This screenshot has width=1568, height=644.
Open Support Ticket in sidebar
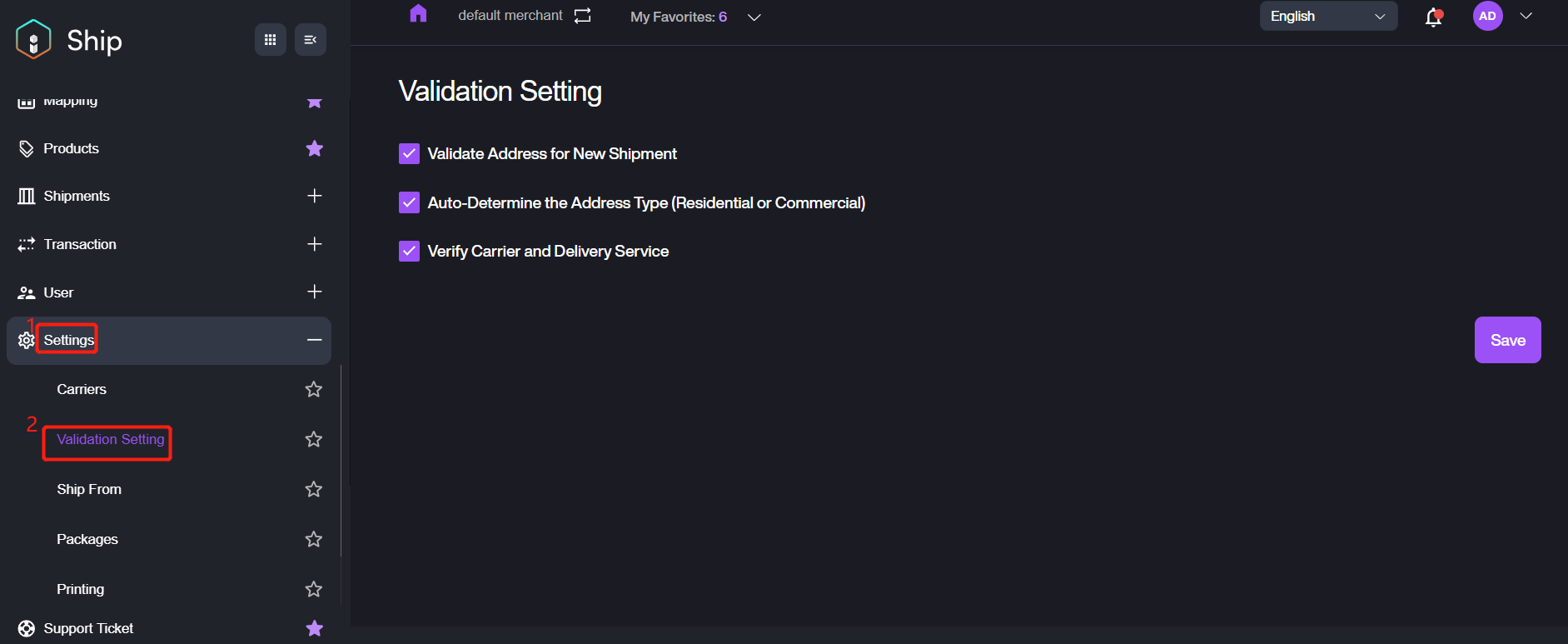88,628
